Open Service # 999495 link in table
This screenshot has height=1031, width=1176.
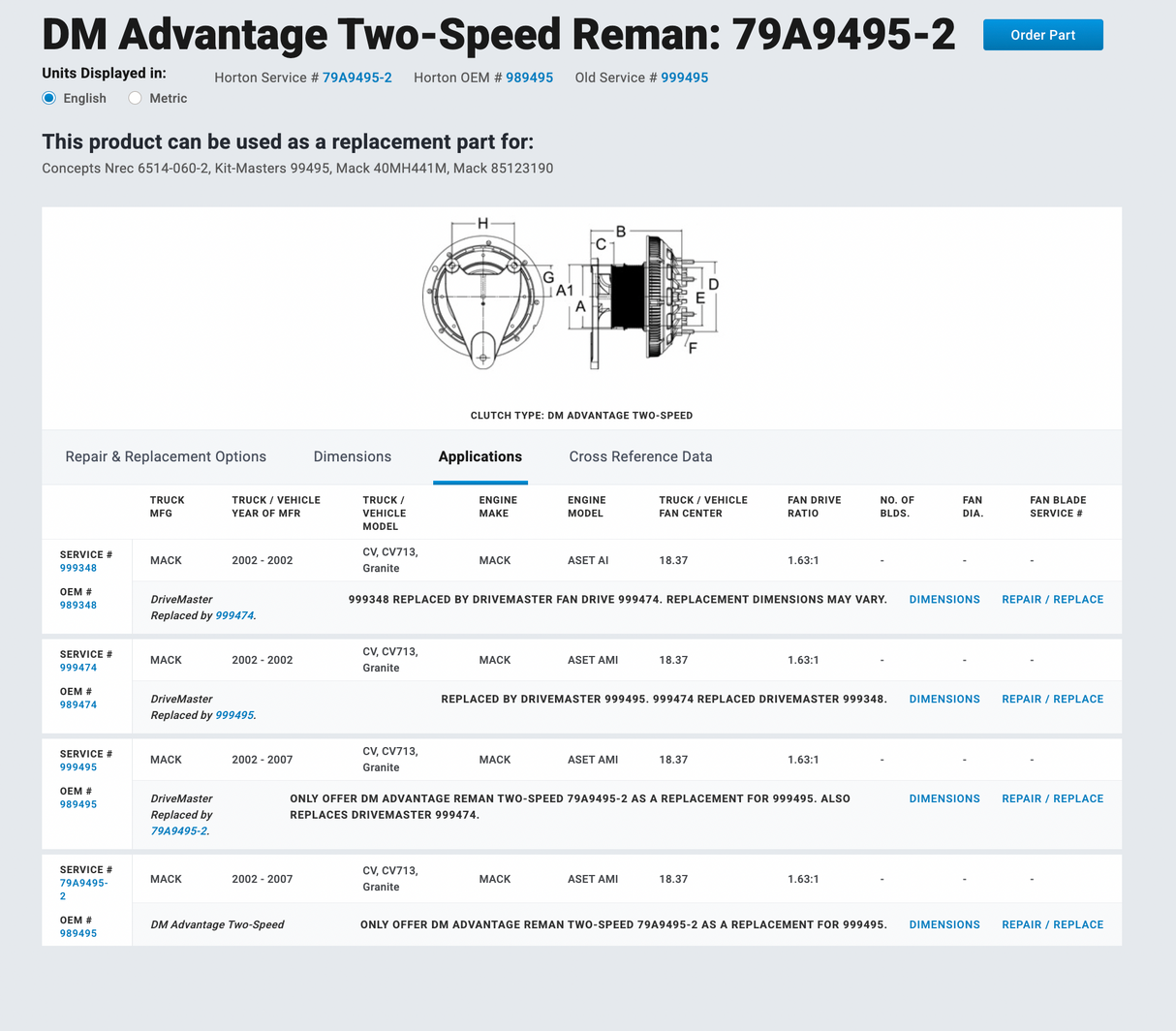[x=78, y=767]
